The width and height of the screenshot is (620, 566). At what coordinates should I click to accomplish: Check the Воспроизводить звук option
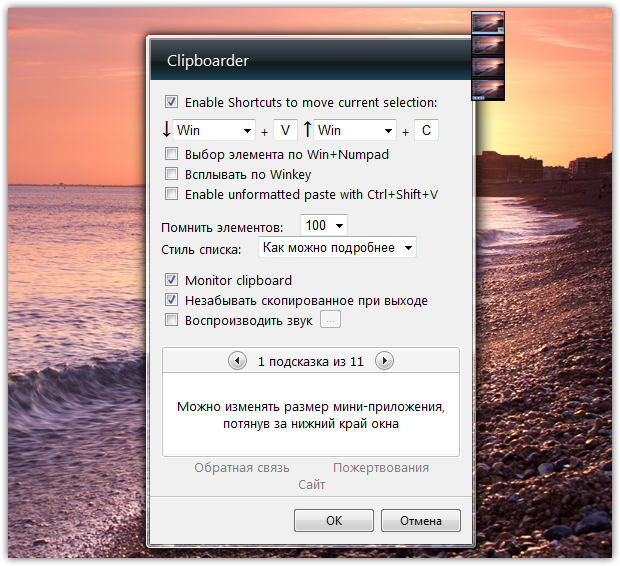point(171,320)
